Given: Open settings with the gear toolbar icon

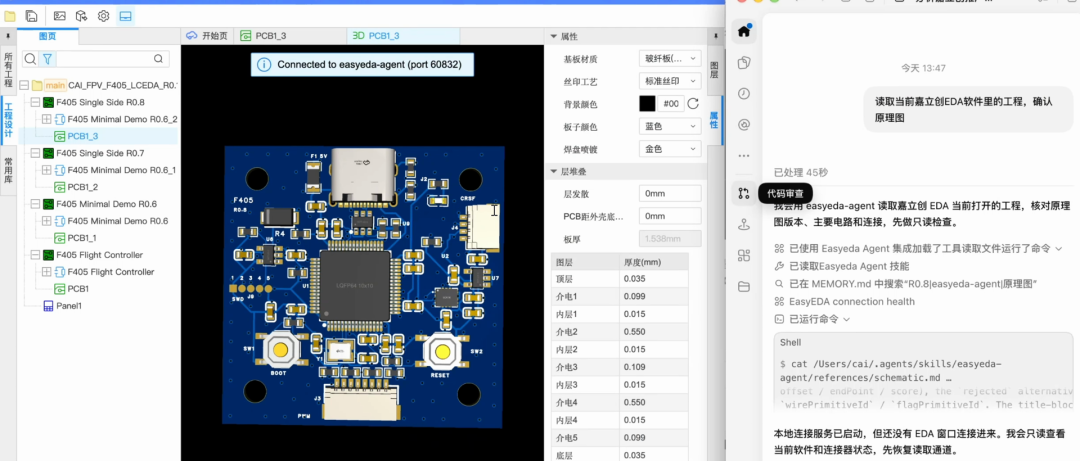Looking at the screenshot, I should (x=103, y=15).
